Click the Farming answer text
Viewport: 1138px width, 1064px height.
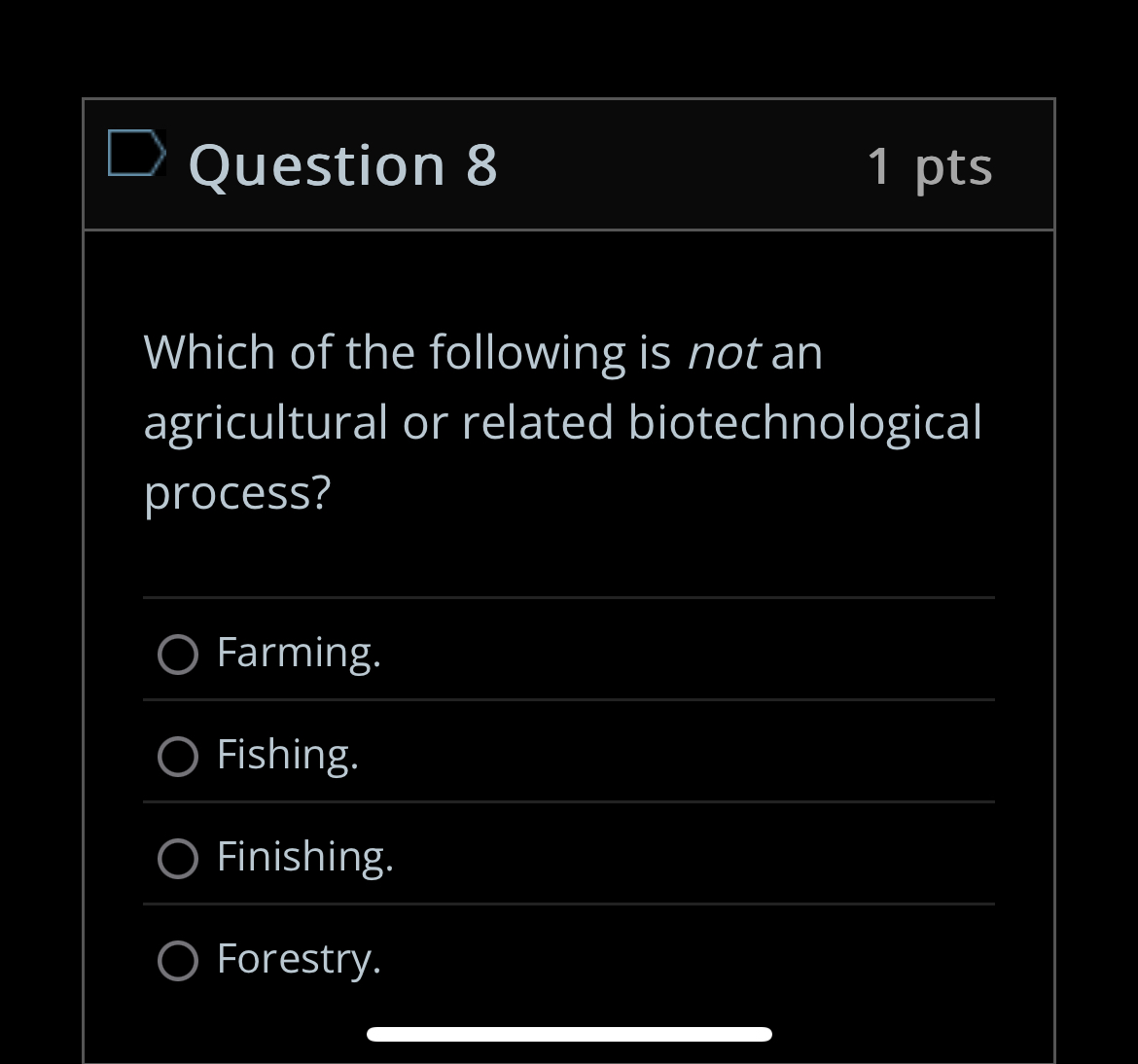point(299,653)
